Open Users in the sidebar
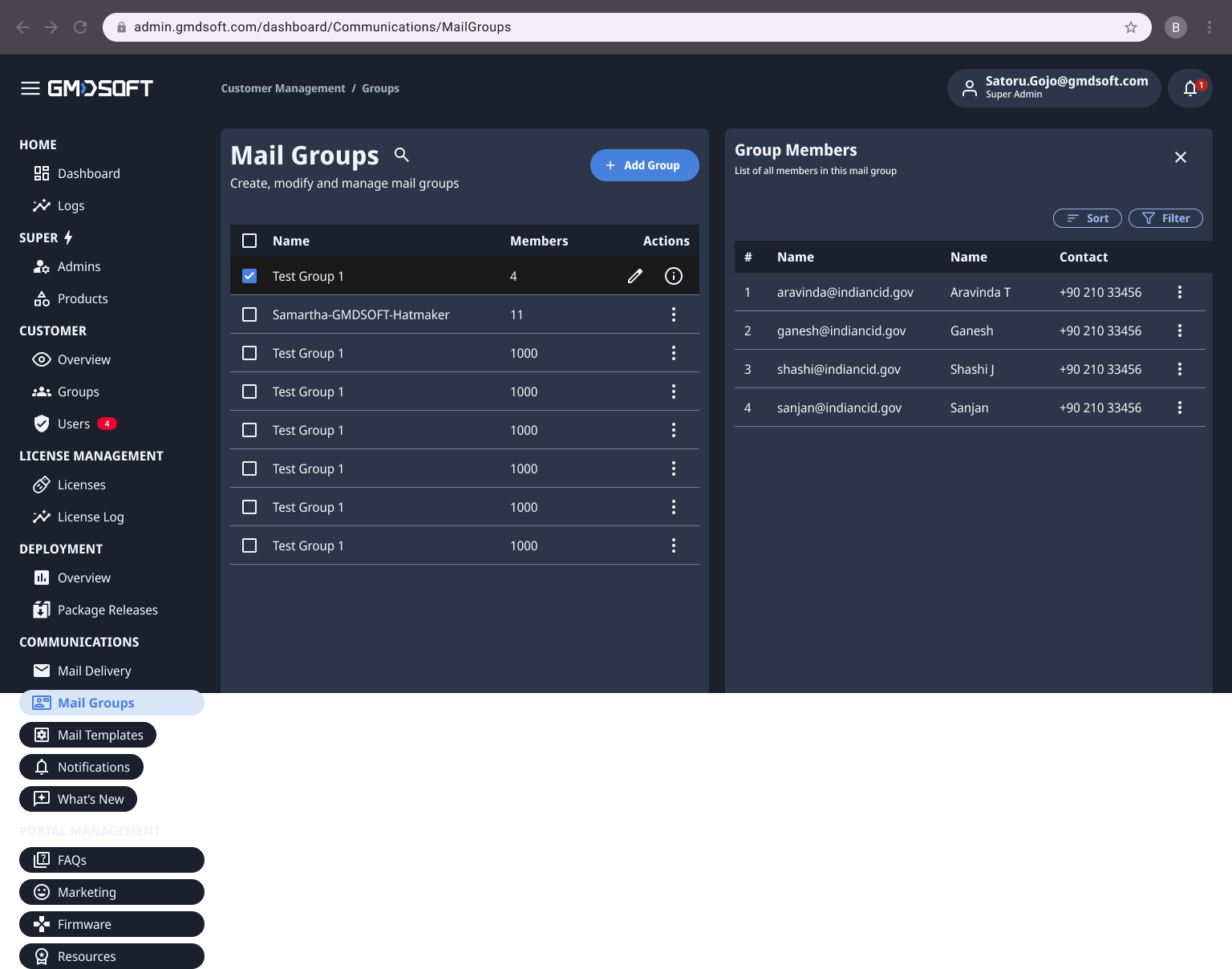Image resolution: width=1232 pixels, height=969 pixels. [74, 424]
